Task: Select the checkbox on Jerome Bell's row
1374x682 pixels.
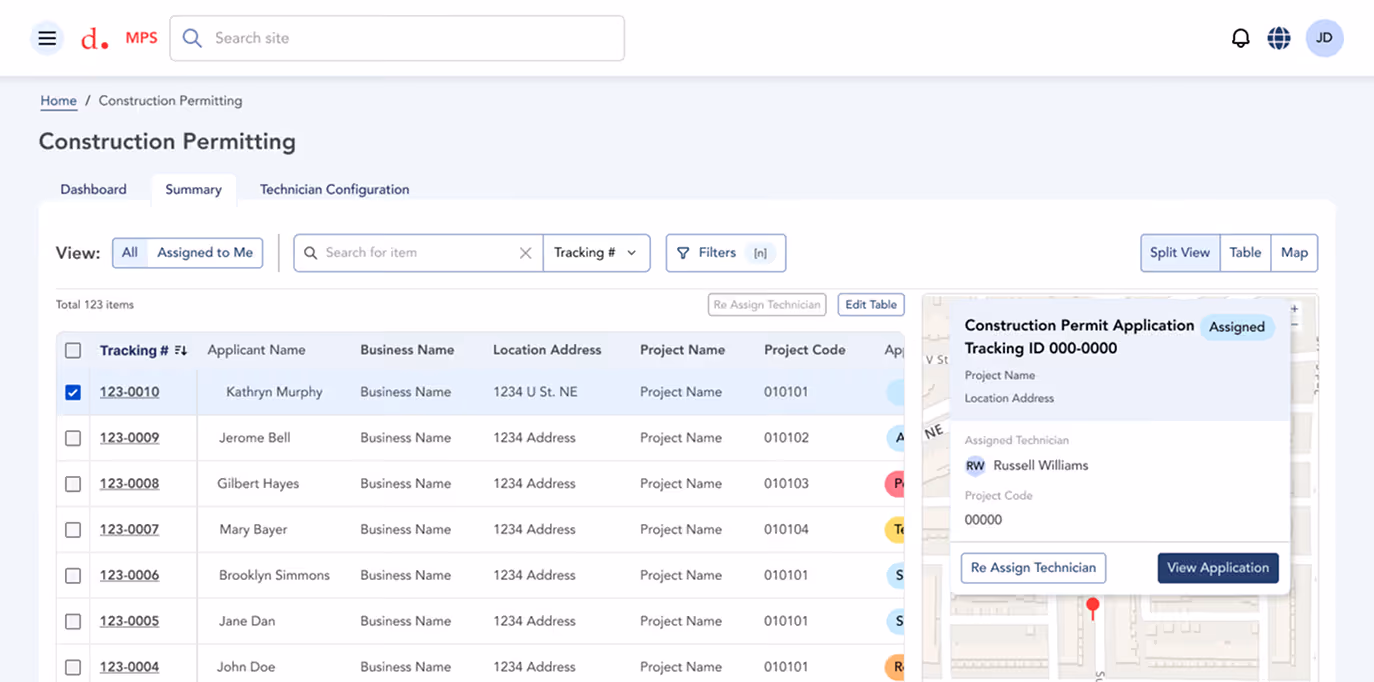Action: pos(73,438)
